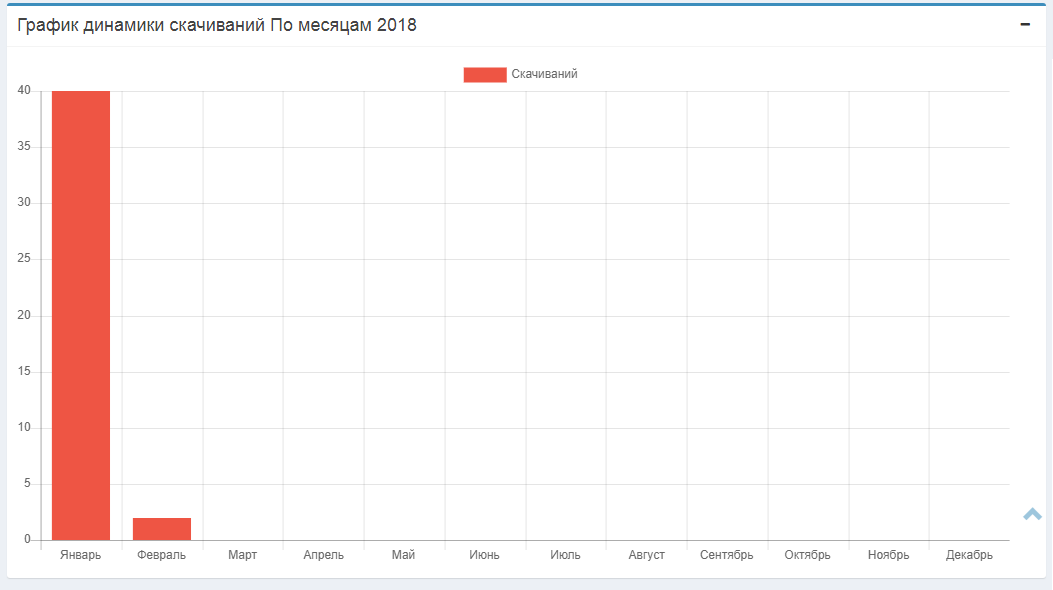Screen dimensions: 1053x590
Task: Click the Октябрь month label
Action: pos(807,555)
